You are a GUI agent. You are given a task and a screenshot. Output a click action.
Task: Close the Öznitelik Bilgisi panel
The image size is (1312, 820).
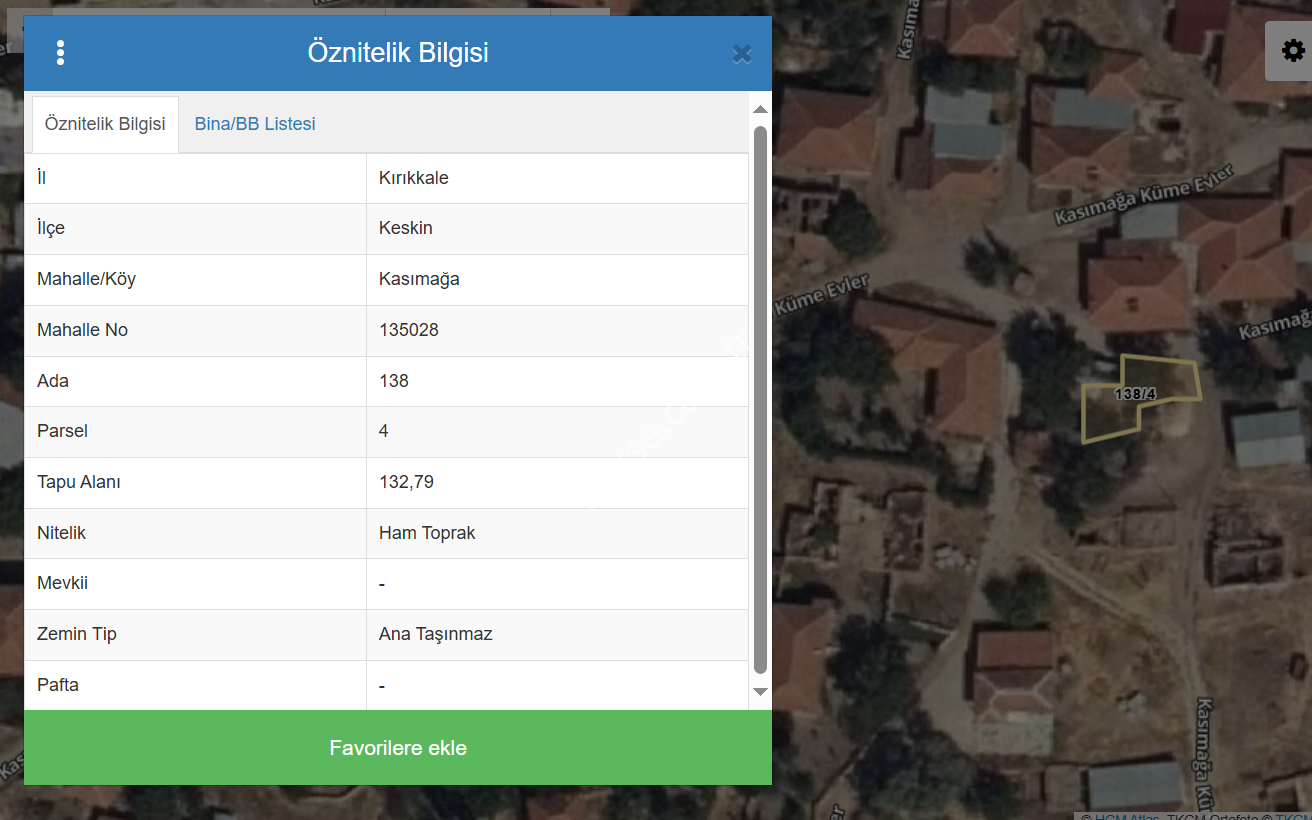741,54
